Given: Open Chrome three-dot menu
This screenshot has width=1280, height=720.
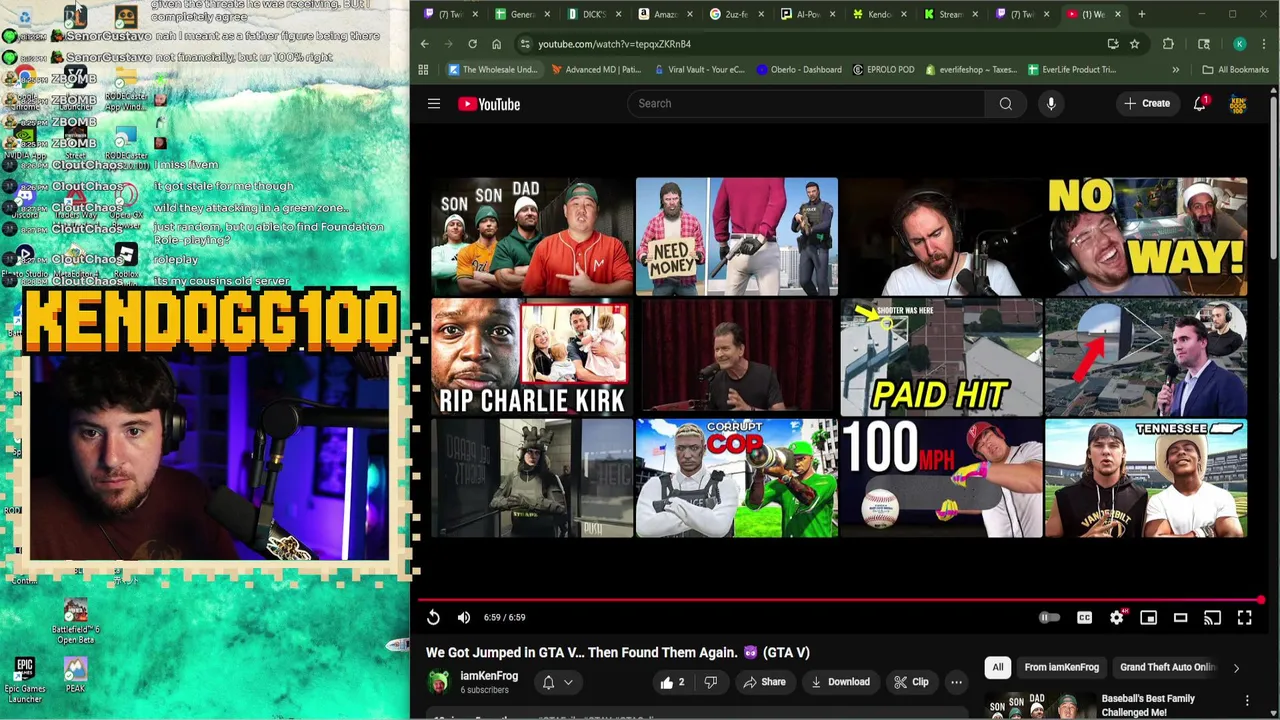Looking at the screenshot, I should tap(1264, 44).
